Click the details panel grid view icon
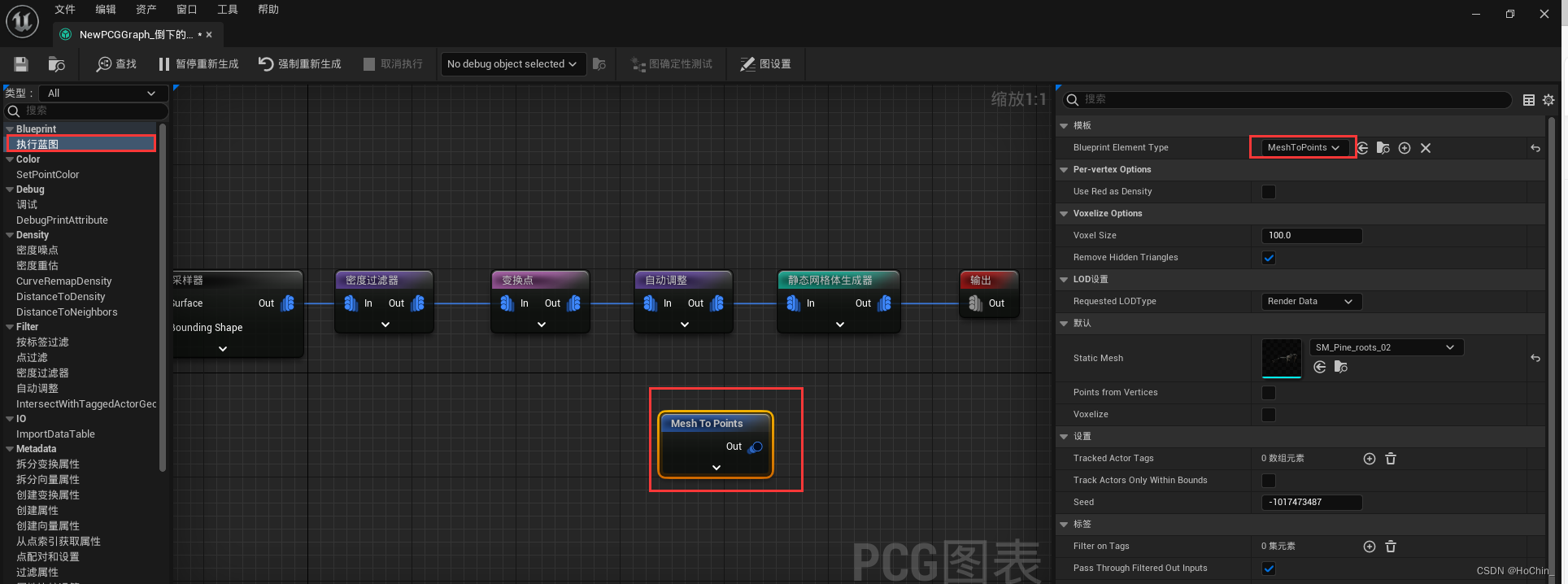The height and width of the screenshot is (584, 1568). click(x=1529, y=100)
